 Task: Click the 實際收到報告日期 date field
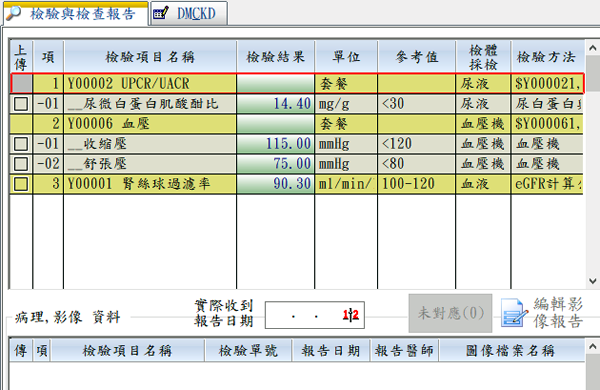pyautogui.click(x=315, y=315)
